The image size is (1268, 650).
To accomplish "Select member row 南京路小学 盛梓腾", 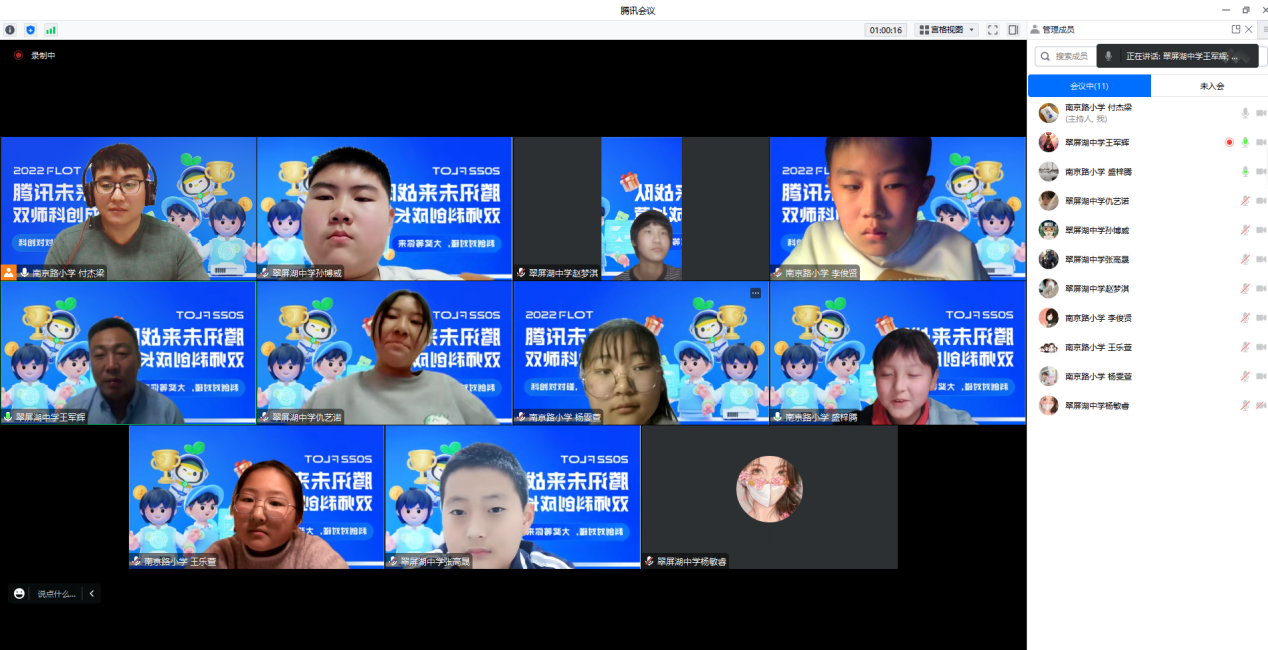I will click(x=1148, y=172).
